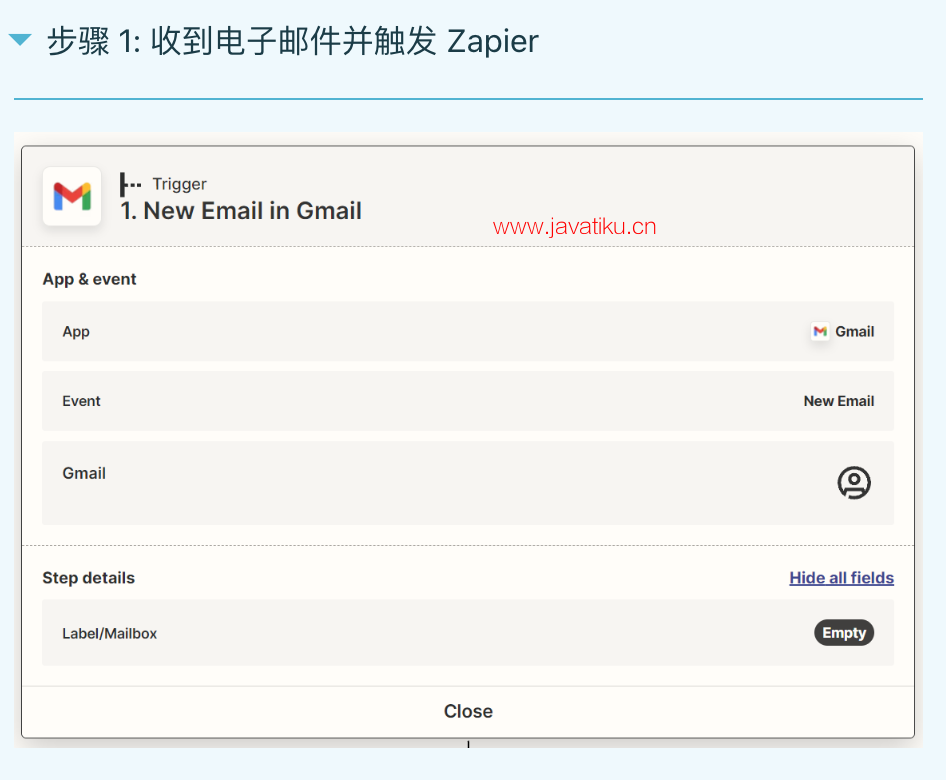Click the '步骤 1: 收到电子邮件并触发 Zapier' heading
This screenshot has width=946, height=780.
(293, 41)
